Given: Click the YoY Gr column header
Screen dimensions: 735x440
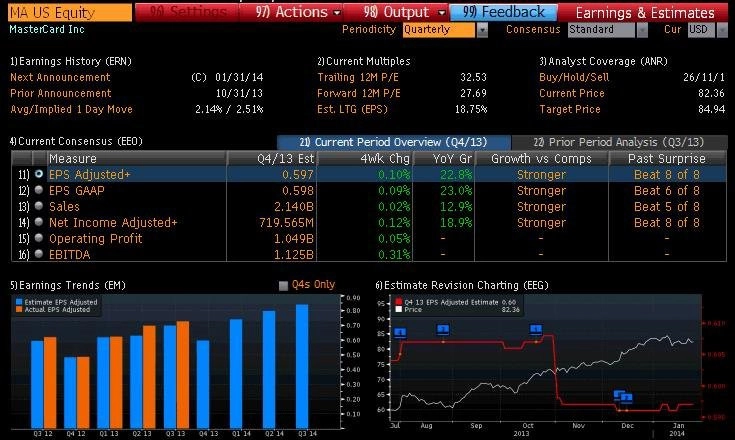Looking at the screenshot, I should (443, 159).
